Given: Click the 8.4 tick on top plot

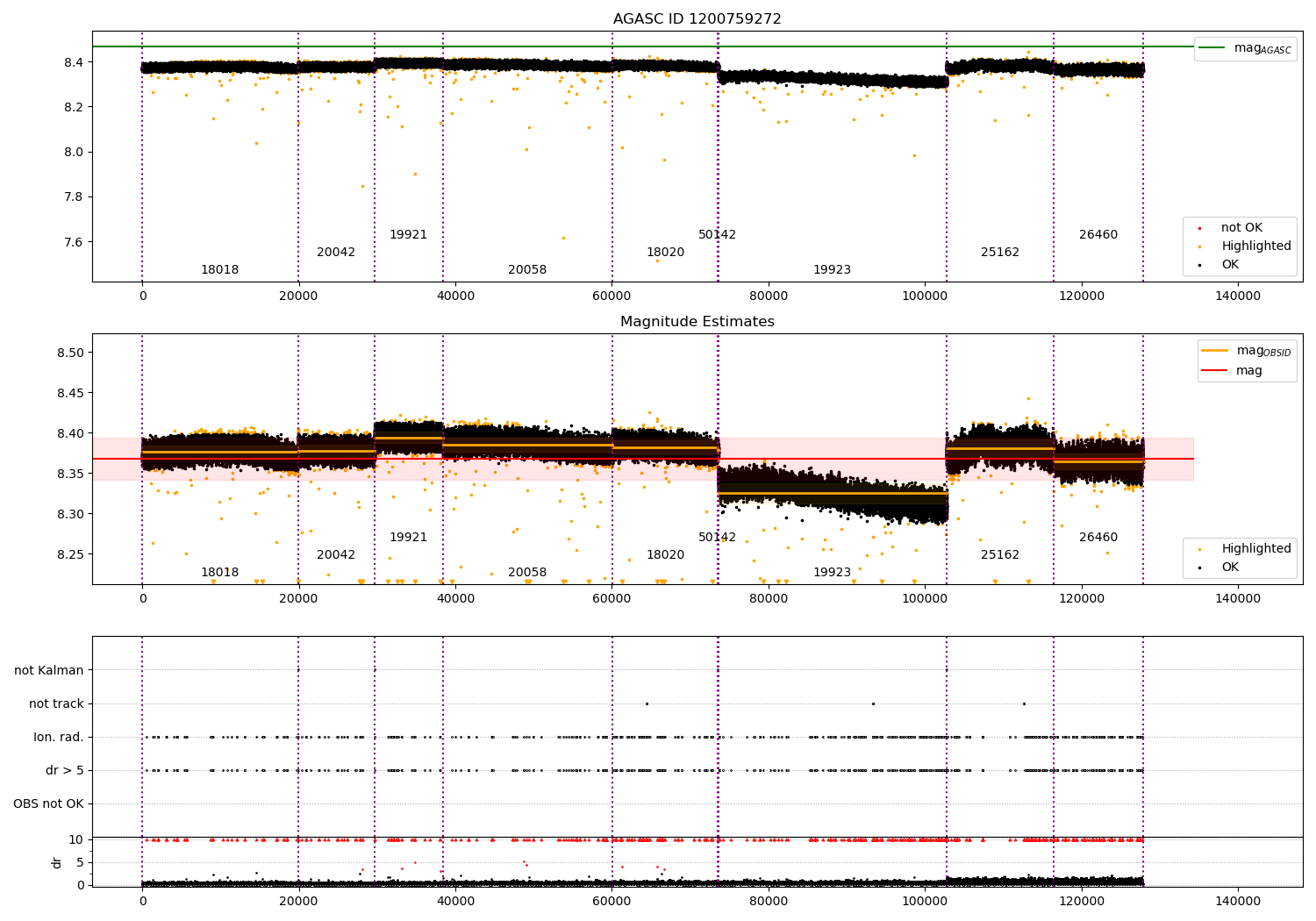Looking at the screenshot, I should (x=74, y=62).
